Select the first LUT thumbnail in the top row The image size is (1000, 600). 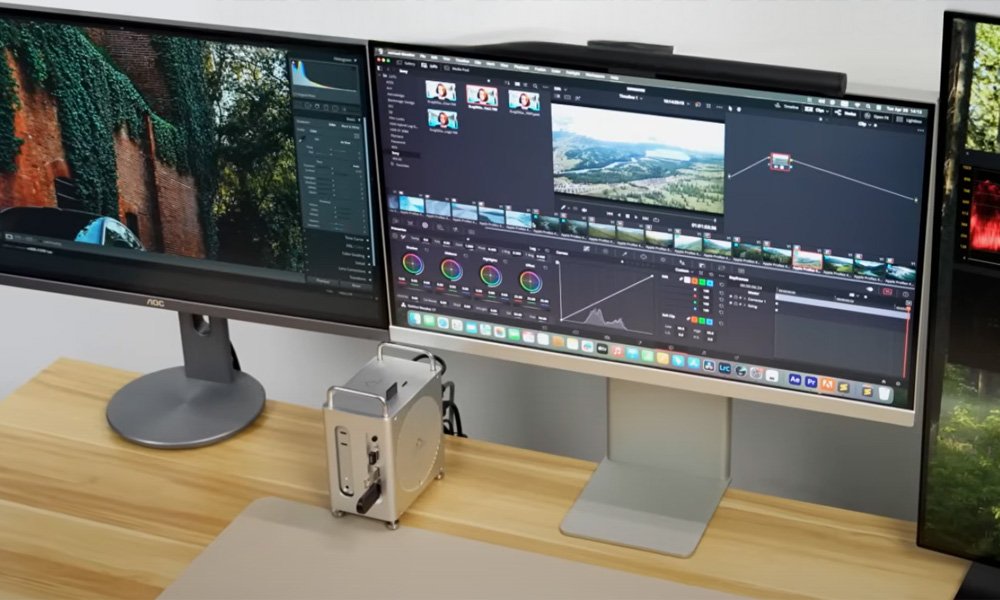tap(441, 90)
